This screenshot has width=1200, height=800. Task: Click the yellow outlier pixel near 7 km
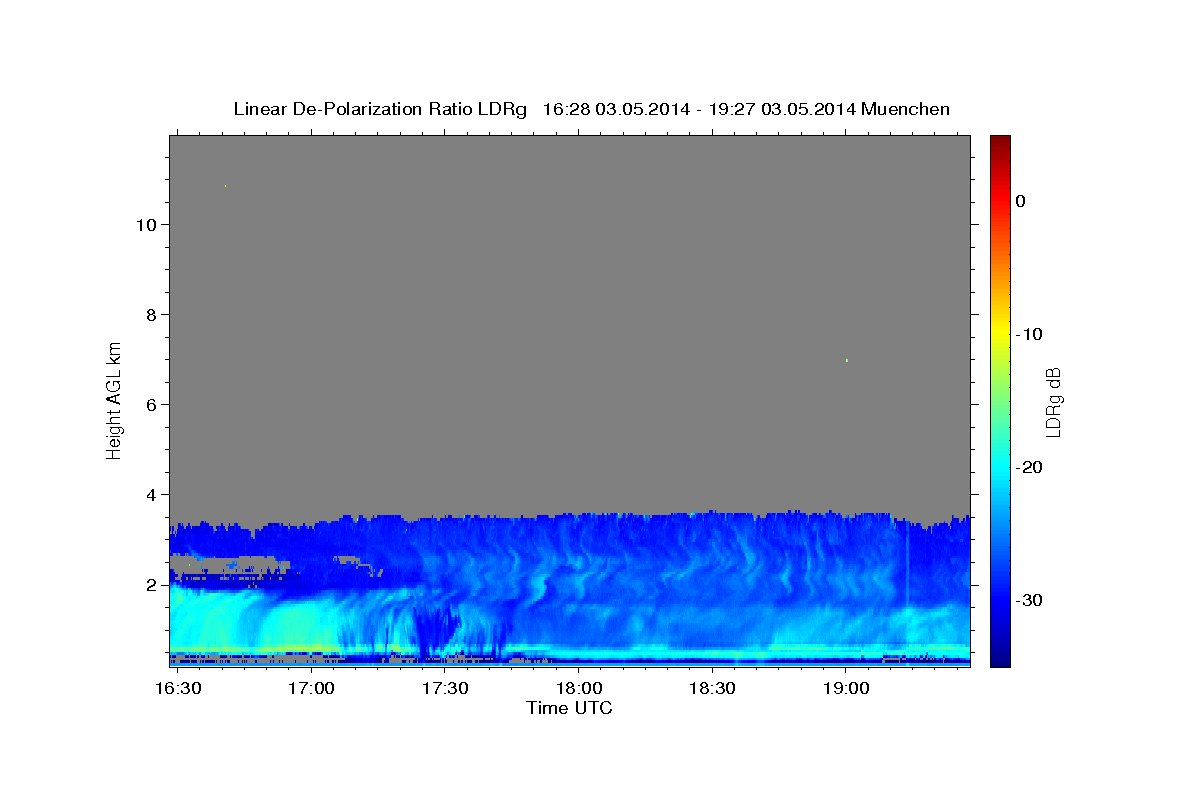tap(847, 360)
